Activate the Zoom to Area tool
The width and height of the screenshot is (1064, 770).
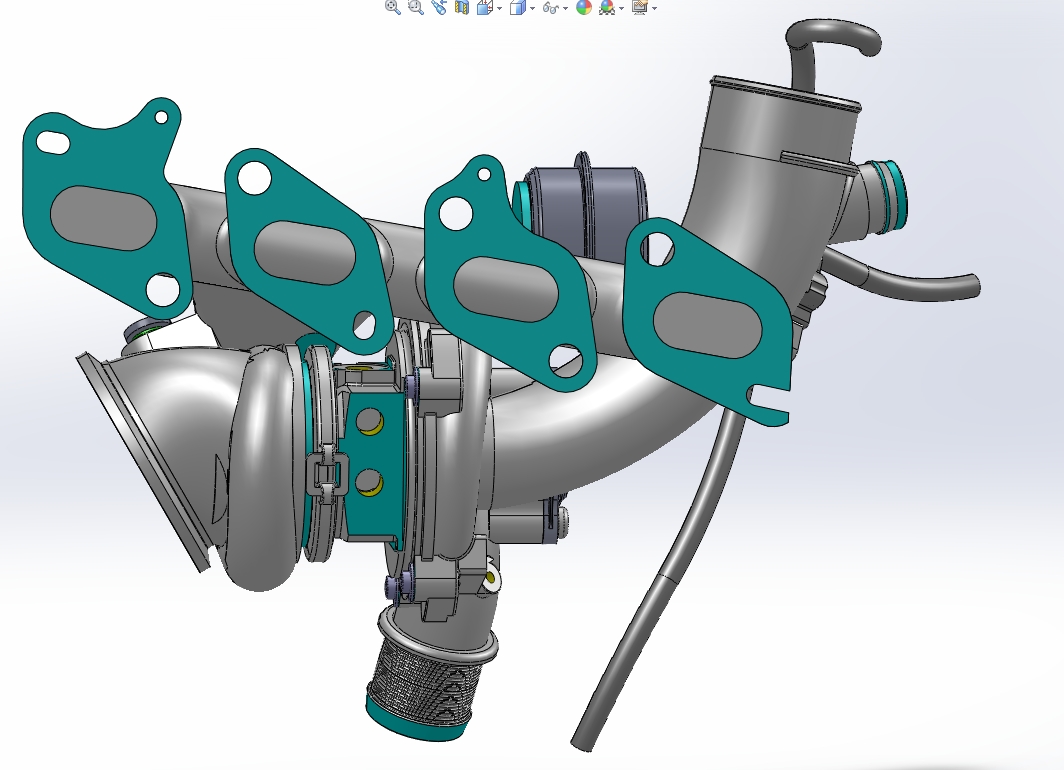(x=415, y=7)
